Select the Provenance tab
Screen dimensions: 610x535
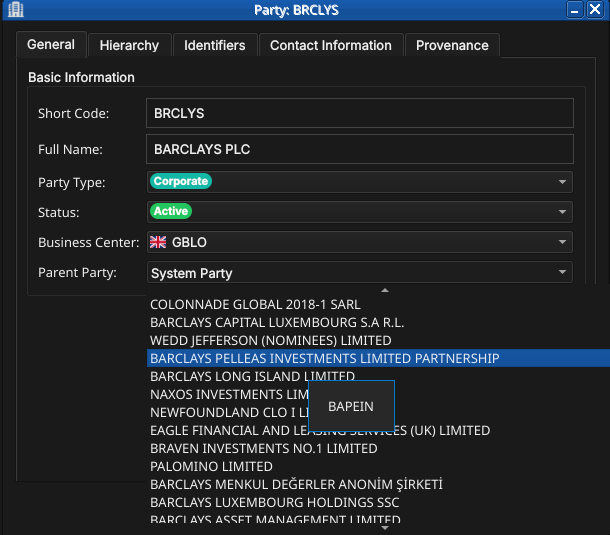pyautogui.click(x=452, y=45)
